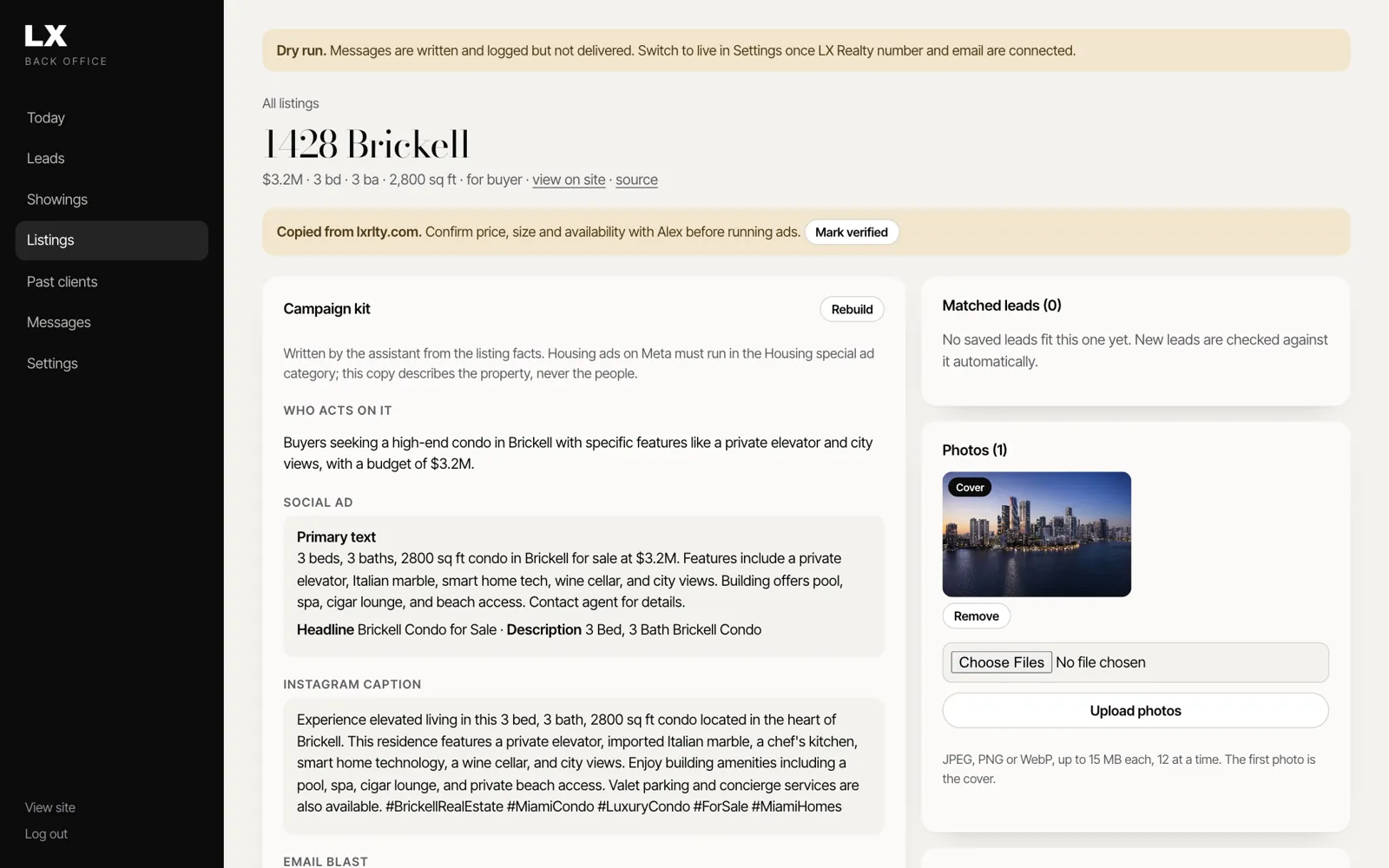
Task: Click the 'No file chosen' label
Action: 1101,662
